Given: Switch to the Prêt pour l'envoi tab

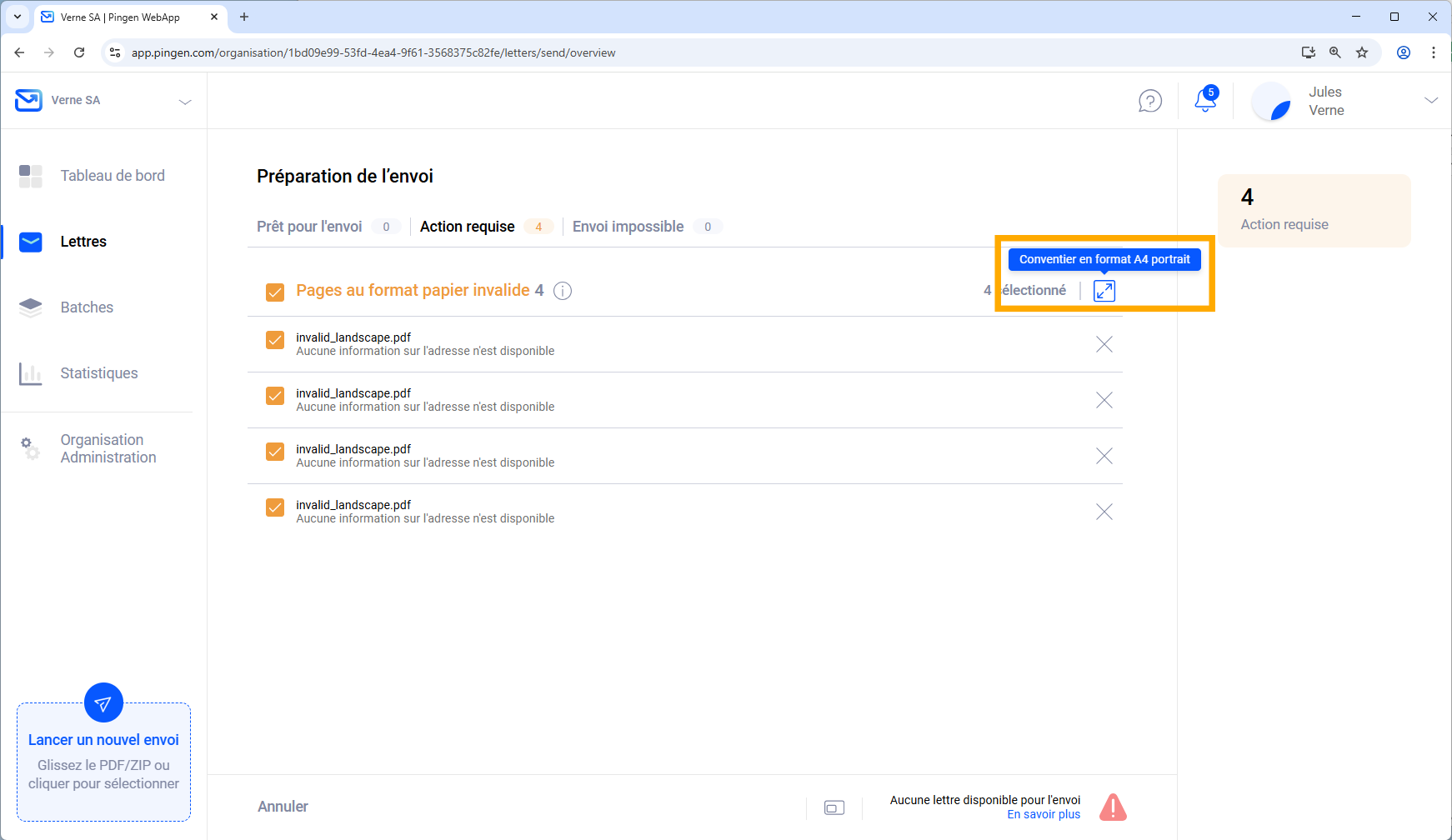Looking at the screenshot, I should coord(309,227).
